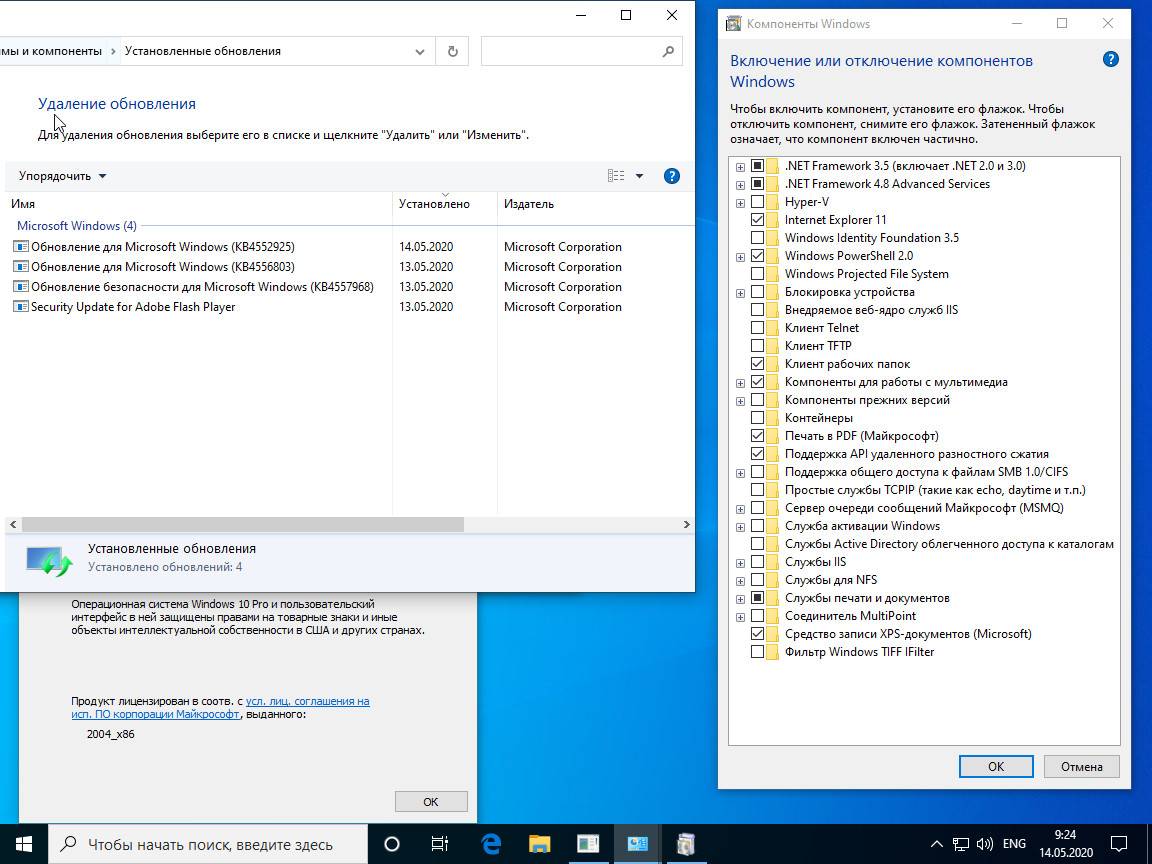Open the Упорядочить dropdown menu
The image size is (1152, 864).
[62, 176]
